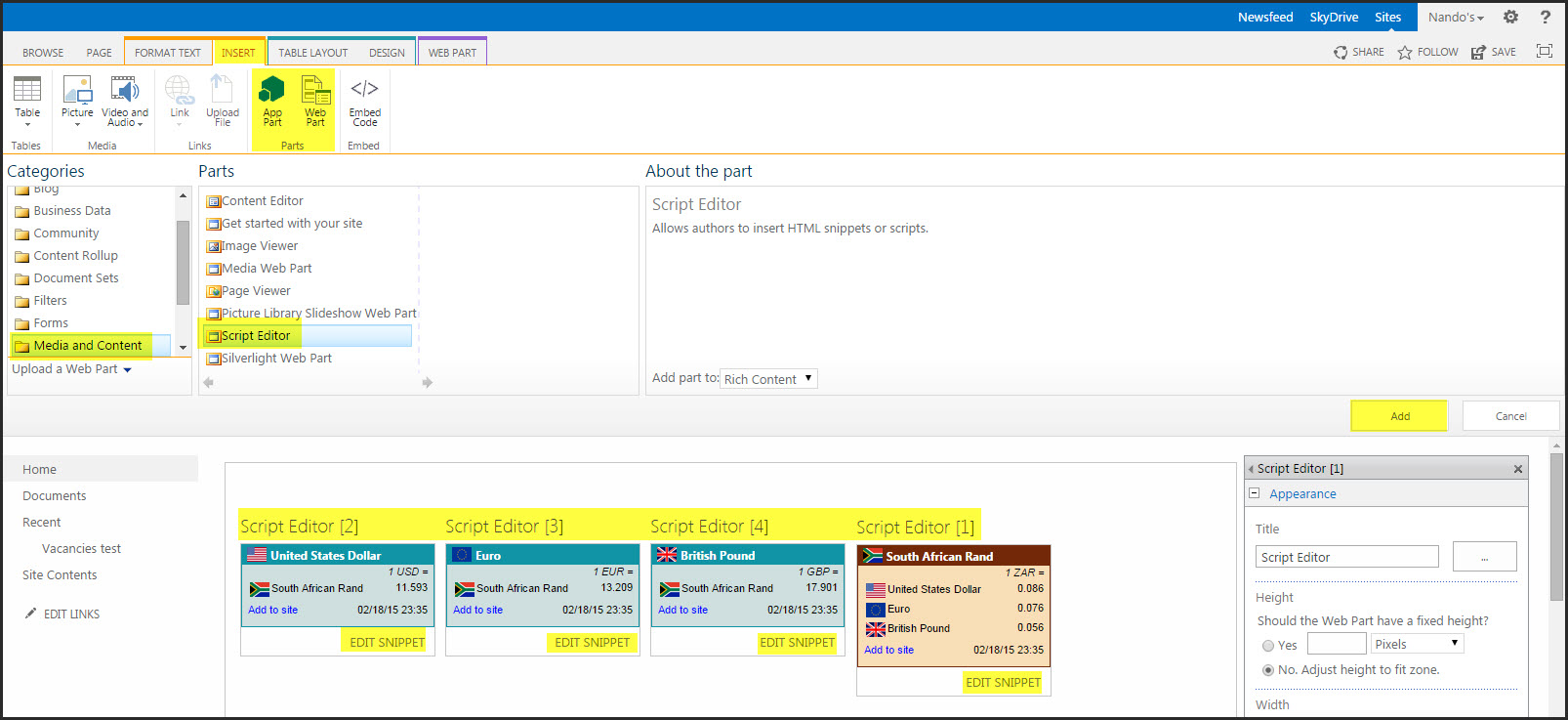Screen dimensions: 1568x720
Task: Open the Add part to dropdown
Action: click(768, 379)
